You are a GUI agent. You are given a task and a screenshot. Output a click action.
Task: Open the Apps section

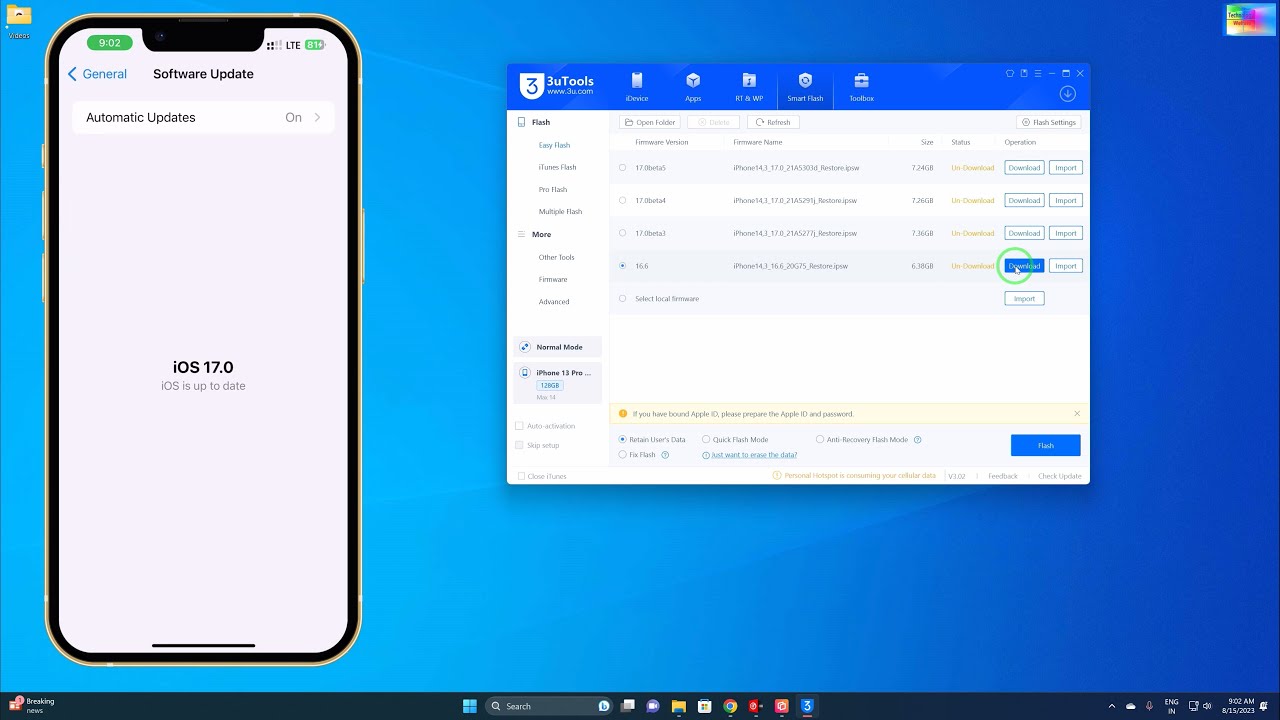pos(693,87)
